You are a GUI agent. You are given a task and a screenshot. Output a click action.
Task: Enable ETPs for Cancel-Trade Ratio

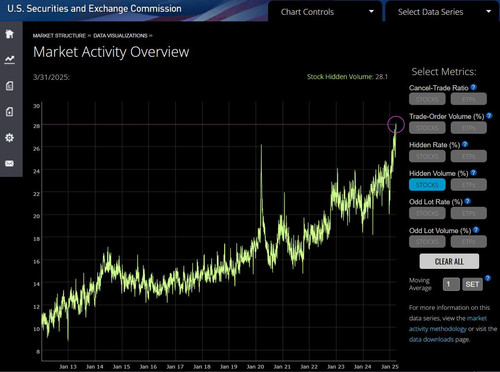[x=469, y=99]
